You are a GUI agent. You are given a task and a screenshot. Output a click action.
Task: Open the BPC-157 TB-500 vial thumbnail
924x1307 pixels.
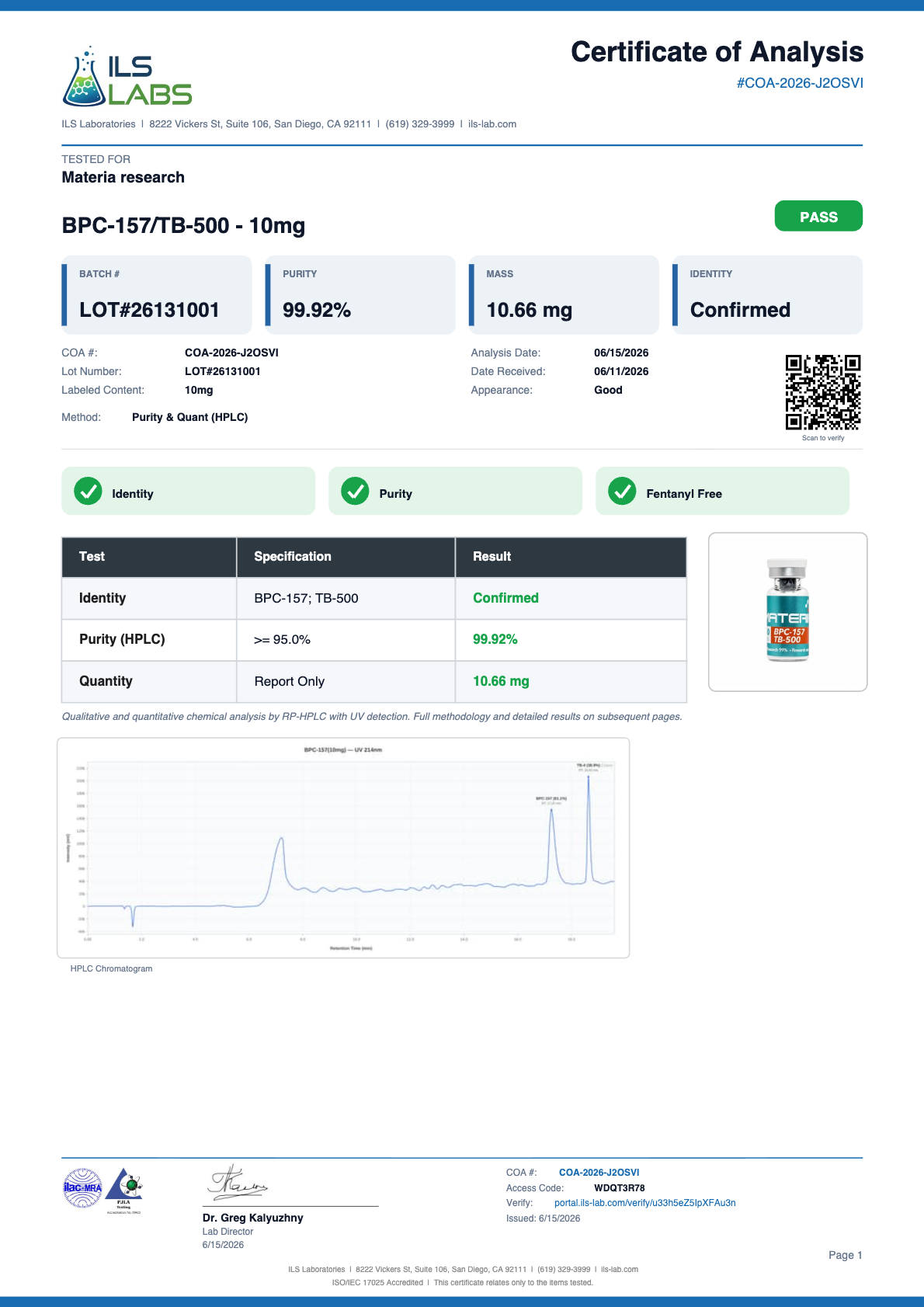click(787, 611)
